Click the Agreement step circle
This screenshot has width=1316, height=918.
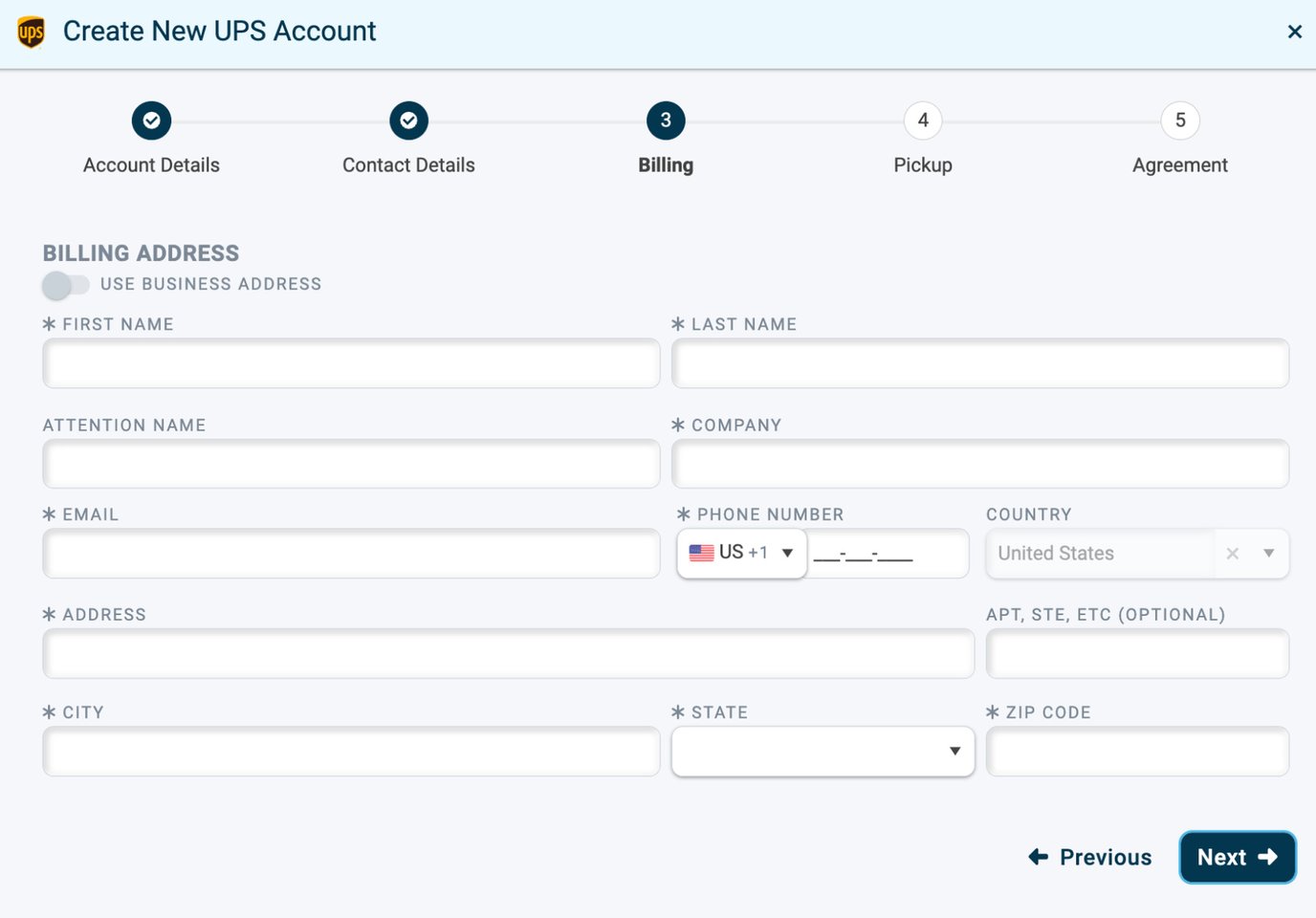pyautogui.click(x=1179, y=120)
